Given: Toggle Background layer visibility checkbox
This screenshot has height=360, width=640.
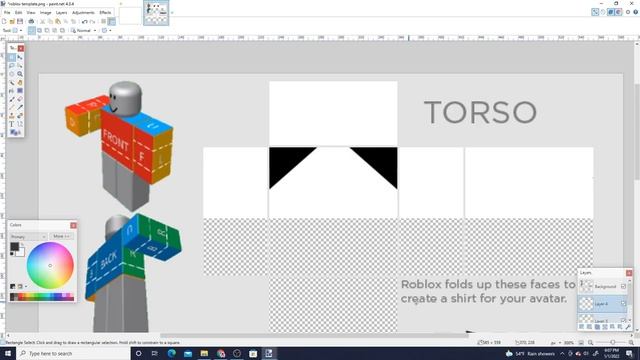Looking at the screenshot, I should (x=623, y=287).
